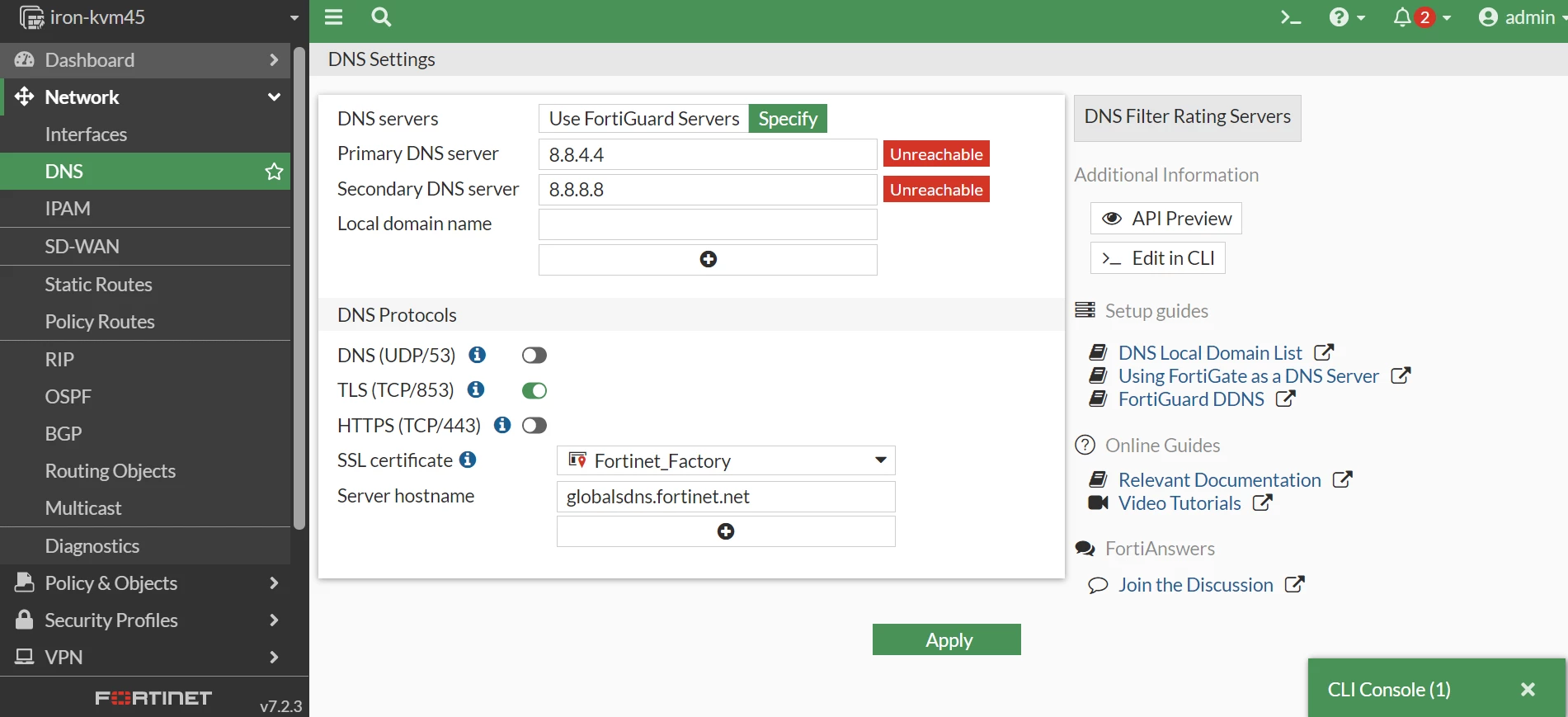Enable the DNS (UDP/53) protocol toggle
Screen dimensions: 1568x717
534,355
